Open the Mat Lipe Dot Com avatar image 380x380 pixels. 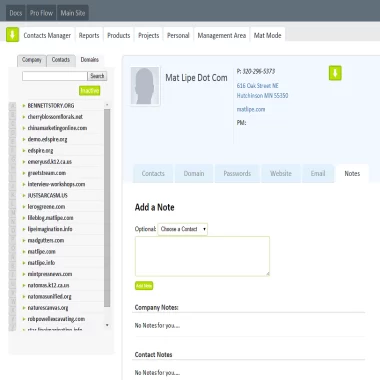[x=145, y=86]
